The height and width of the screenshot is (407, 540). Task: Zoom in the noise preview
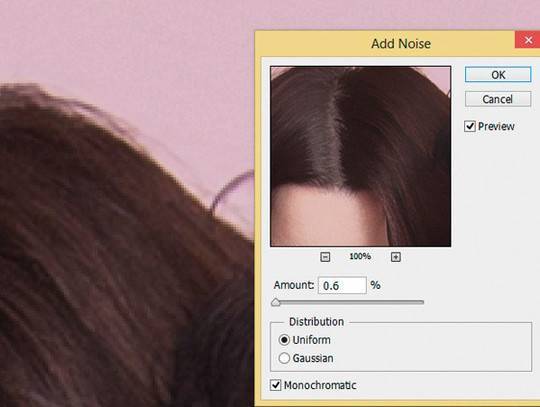(x=396, y=257)
